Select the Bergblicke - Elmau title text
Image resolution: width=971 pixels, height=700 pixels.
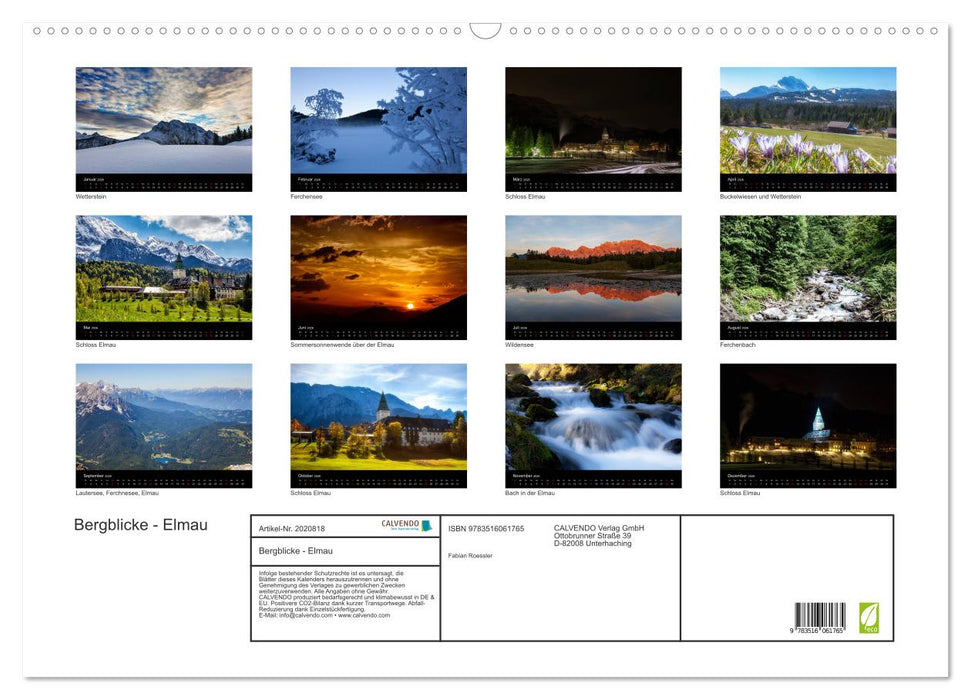140,525
